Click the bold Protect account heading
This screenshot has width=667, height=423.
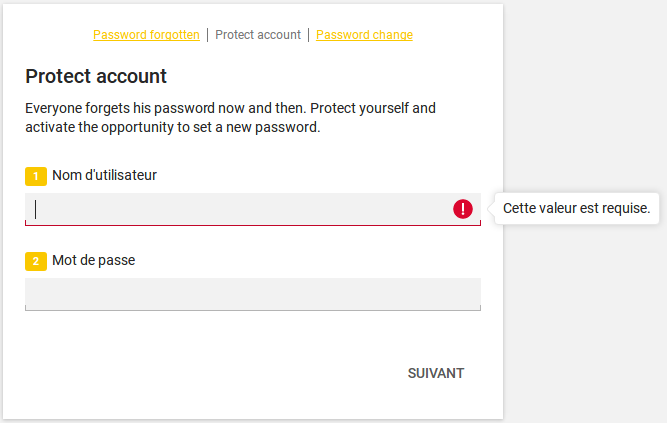tap(96, 76)
